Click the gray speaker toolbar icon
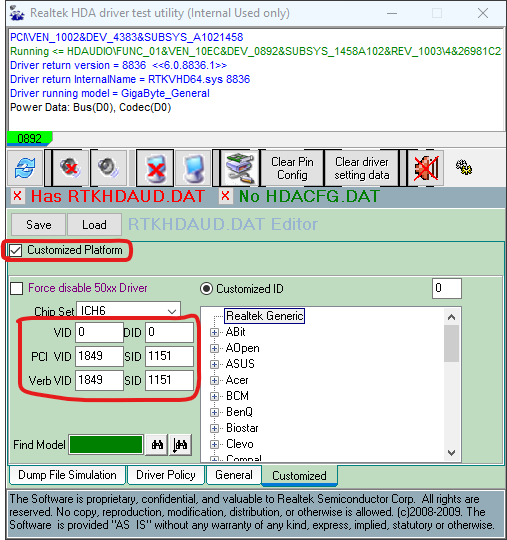The width and height of the screenshot is (507, 540). [x=108, y=168]
